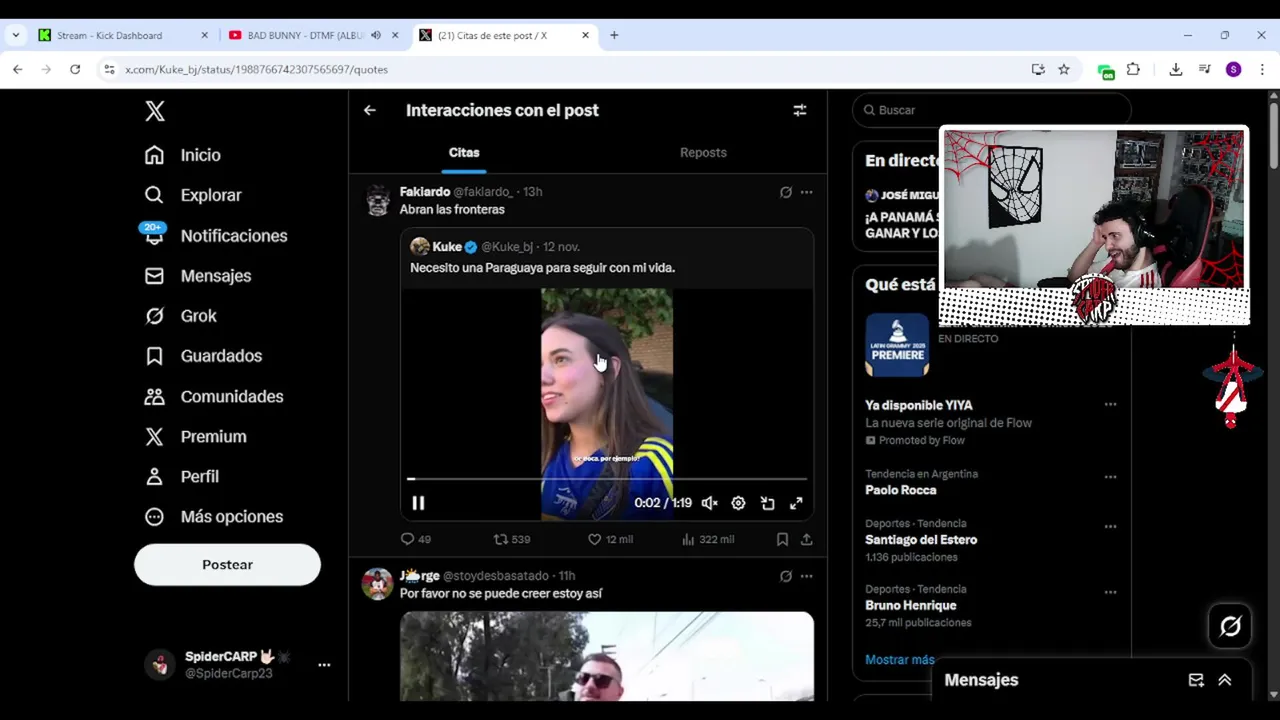This screenshot has width=1280, height=720.
Task: Open the filter settings icon in header
Action: 800,110
